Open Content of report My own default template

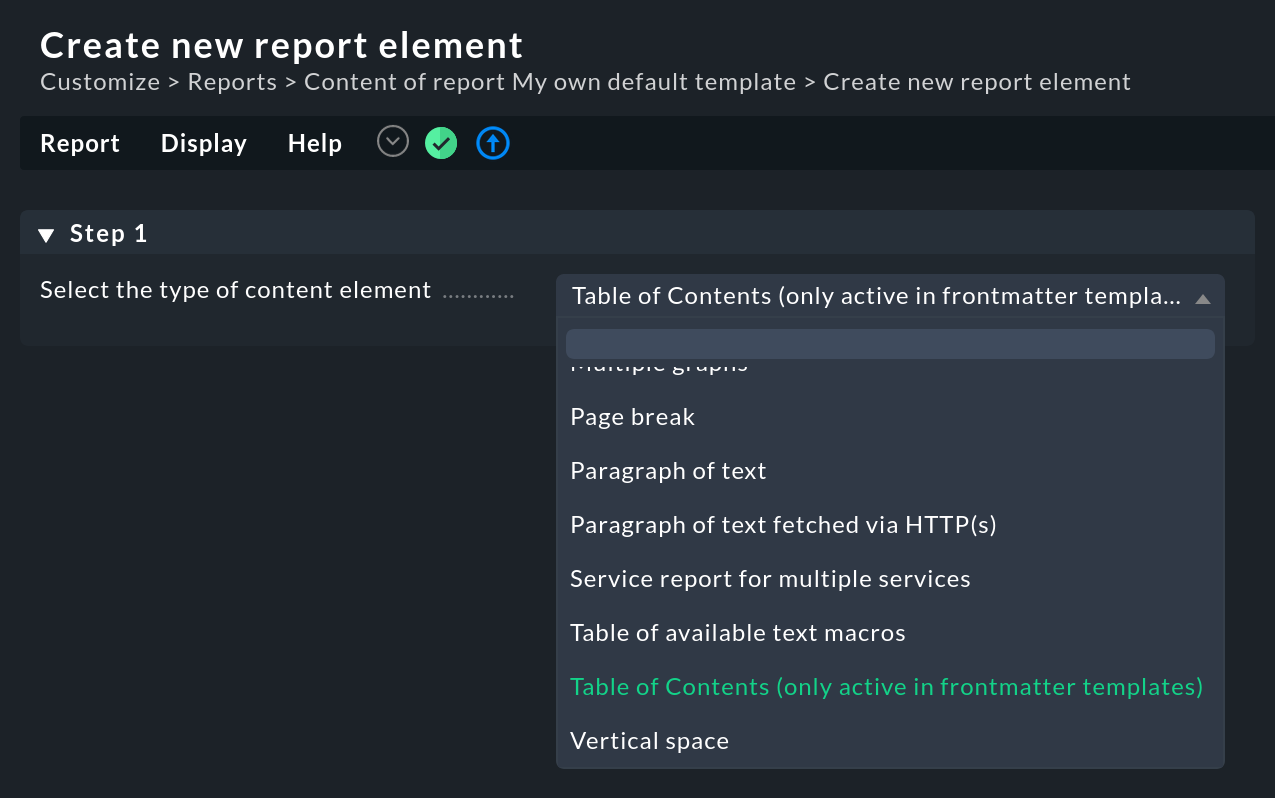tap(549, 82)
